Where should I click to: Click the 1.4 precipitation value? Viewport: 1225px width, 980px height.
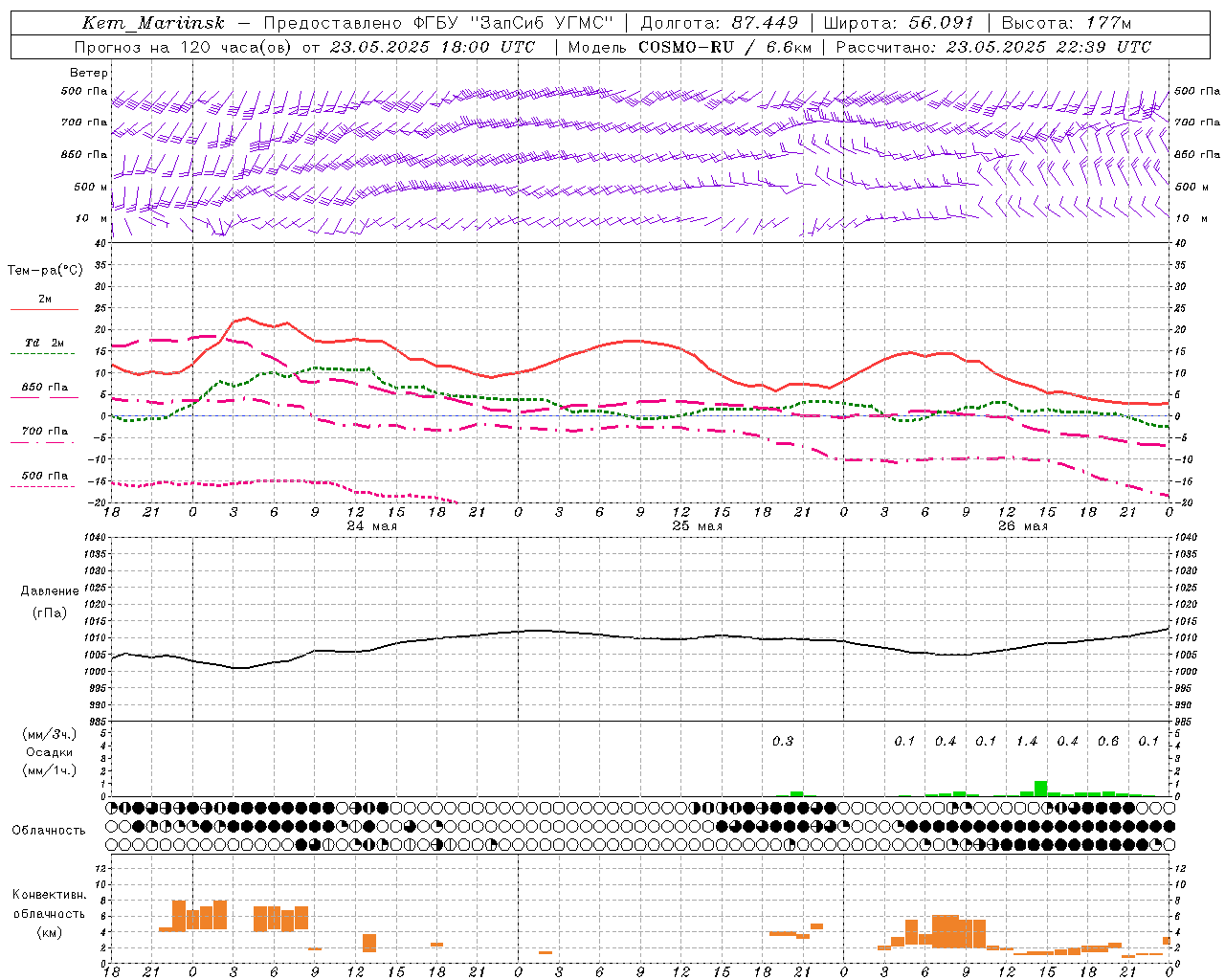[1027, 741]
